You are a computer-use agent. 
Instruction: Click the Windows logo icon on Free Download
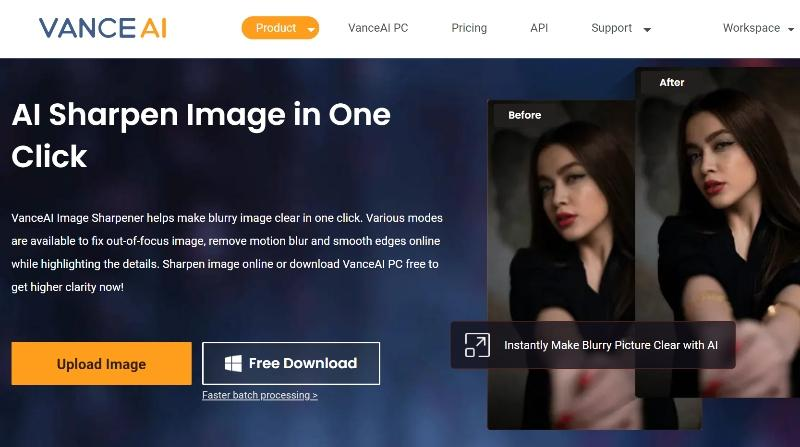coord(233,364)
